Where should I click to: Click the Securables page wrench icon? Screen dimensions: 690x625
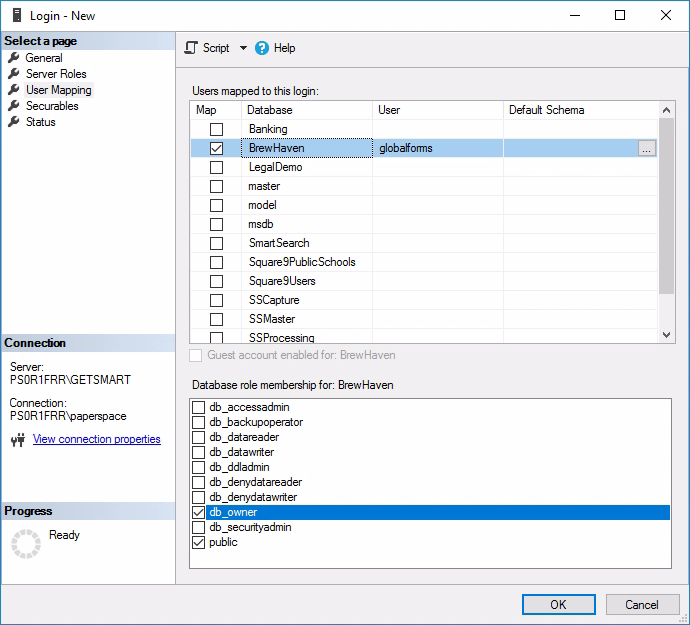[x=14, y=106]
